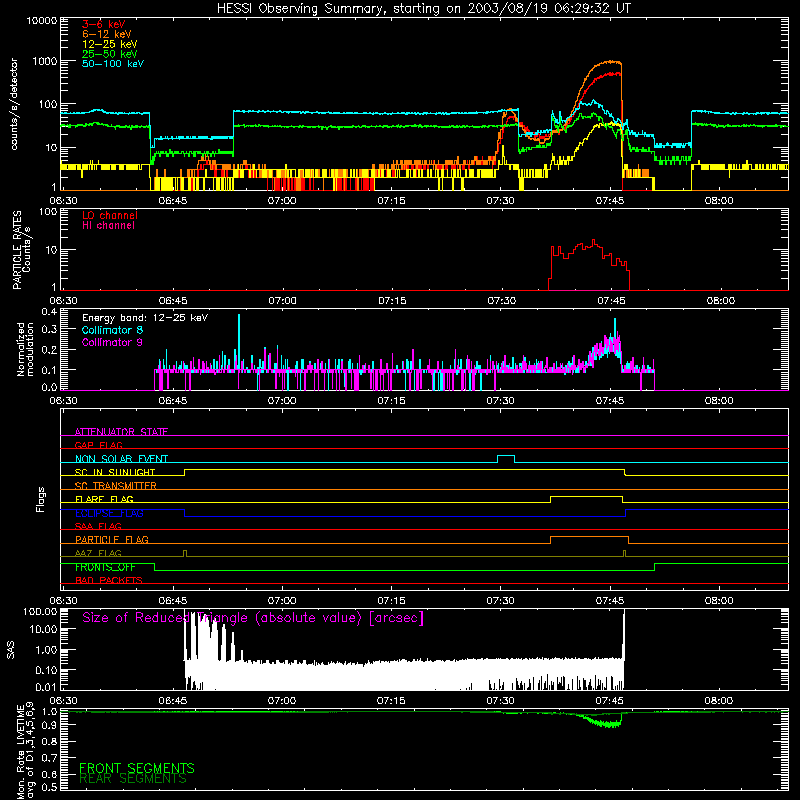Select the BAD PACKETS flag label

[109, 580]
